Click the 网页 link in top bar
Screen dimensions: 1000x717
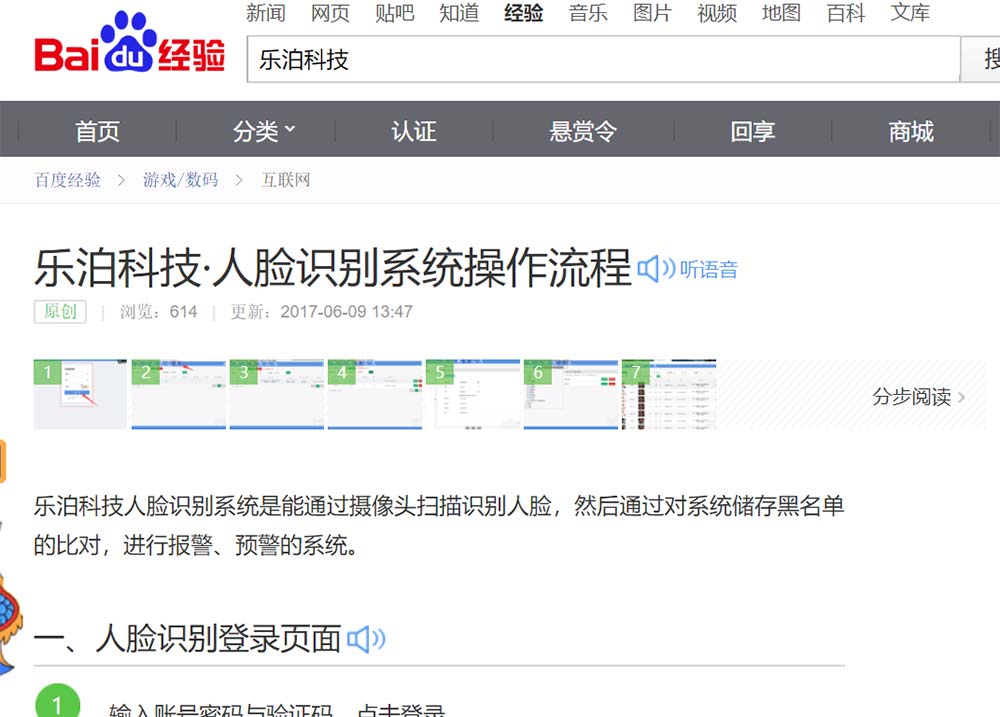330,13
